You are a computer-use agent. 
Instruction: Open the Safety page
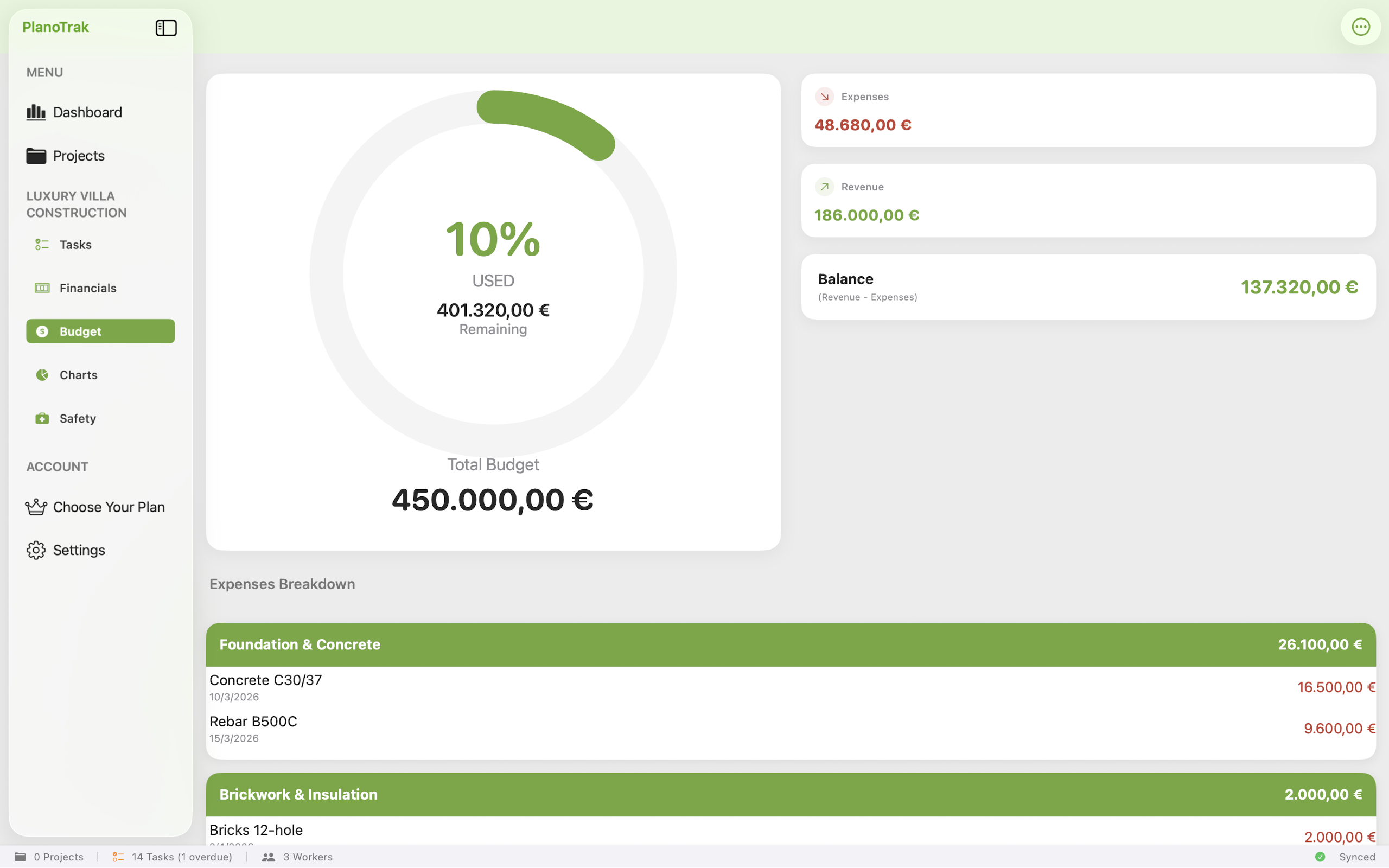pyautogui.click(x=100, y=418)
